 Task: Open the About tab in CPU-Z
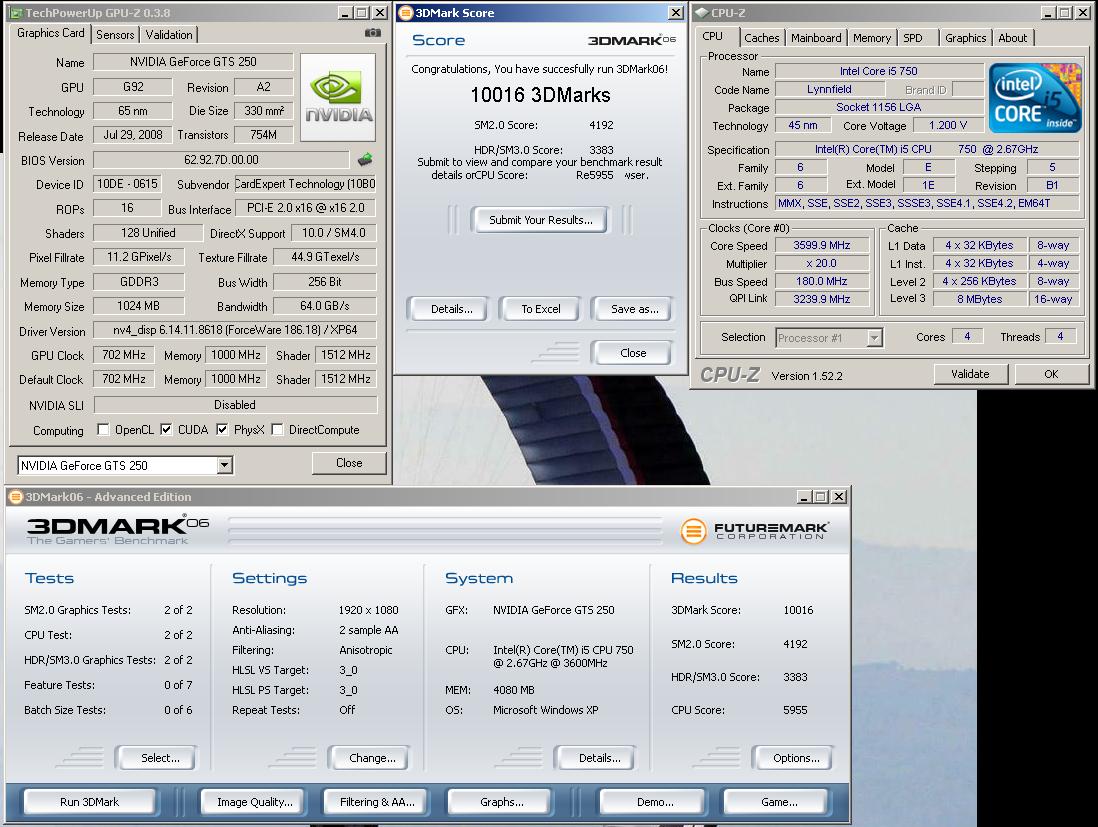tap(1013, 38)
